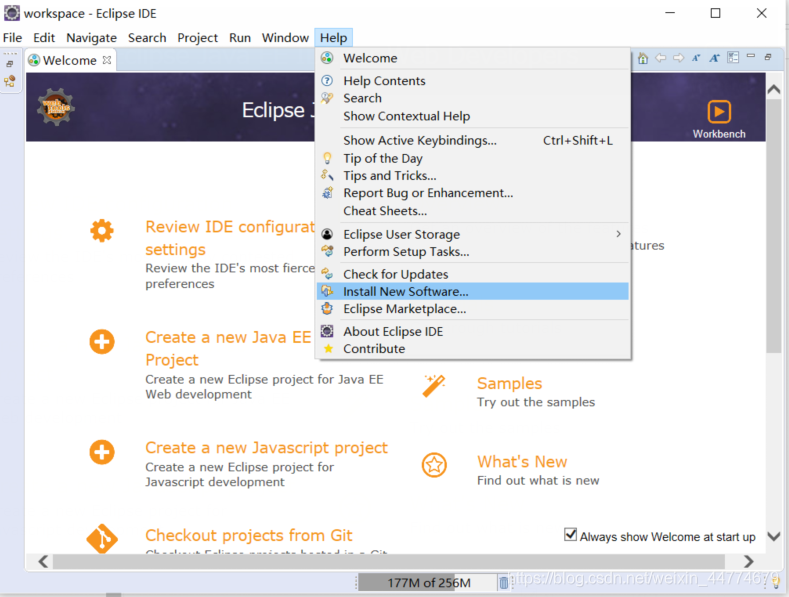Open Create a new Javascript project link
Image resolution: width=789 pixels, height=597 pixels.
(x=266, y=447)
